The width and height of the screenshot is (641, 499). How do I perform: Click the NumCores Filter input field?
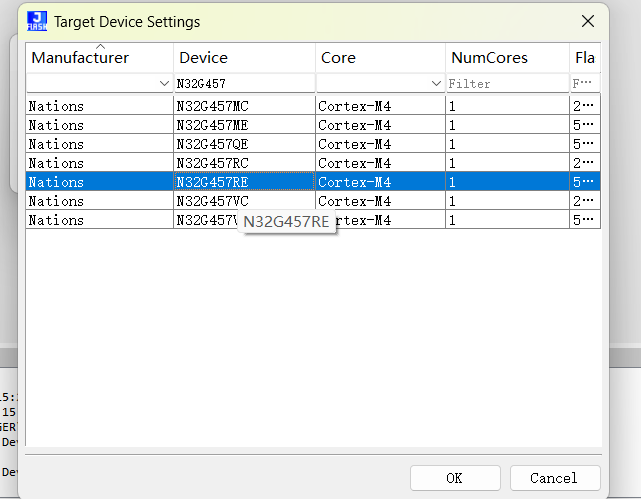pyautogui.click(x=507, y=83)
